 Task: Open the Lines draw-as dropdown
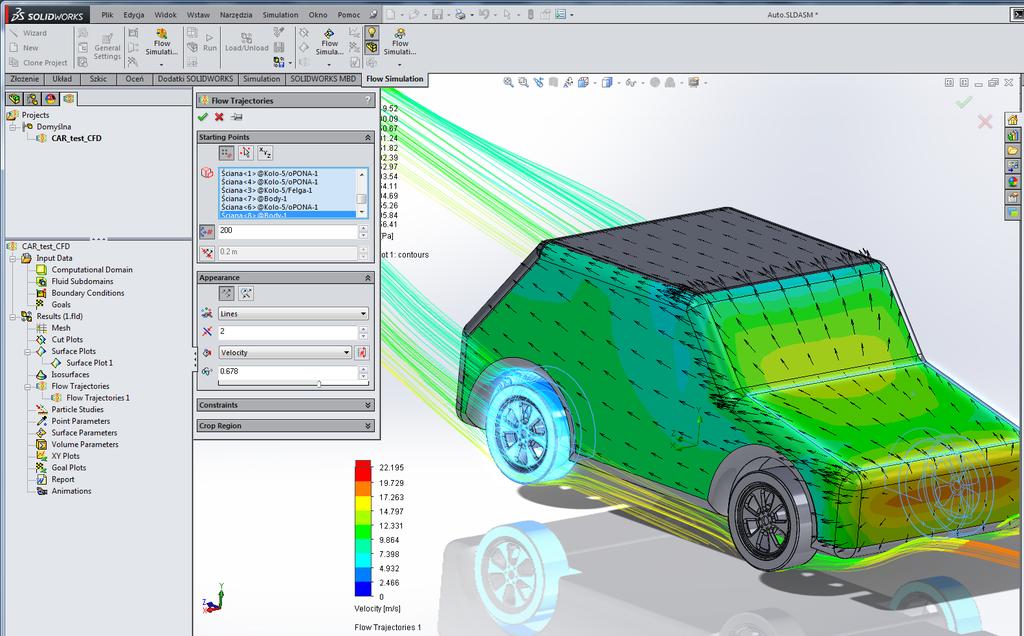point(293,313)
